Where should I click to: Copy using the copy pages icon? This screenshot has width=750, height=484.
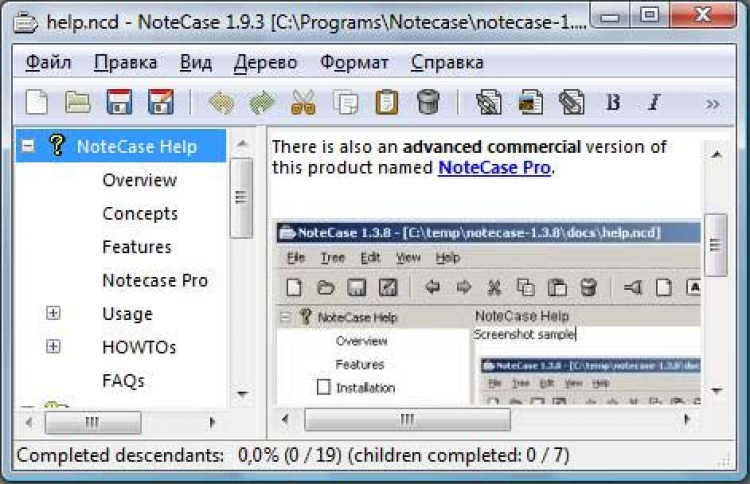345,102
